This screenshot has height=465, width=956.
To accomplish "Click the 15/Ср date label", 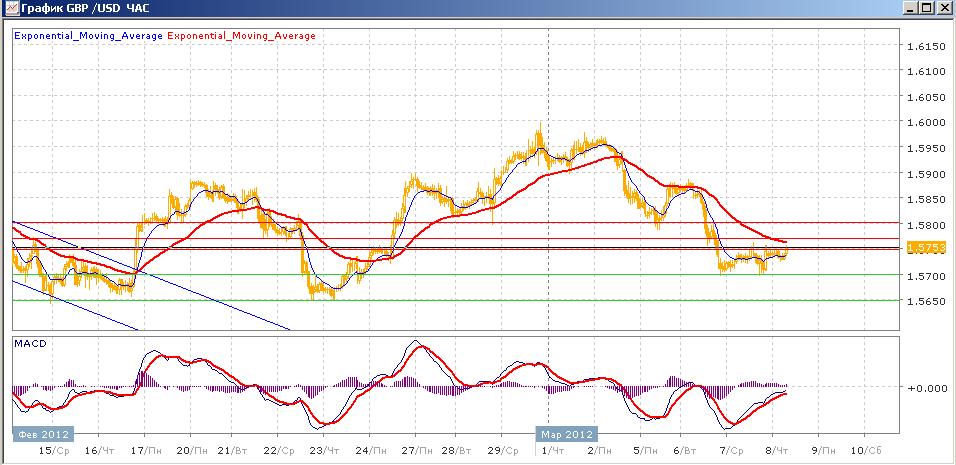I will coord(54,451).
